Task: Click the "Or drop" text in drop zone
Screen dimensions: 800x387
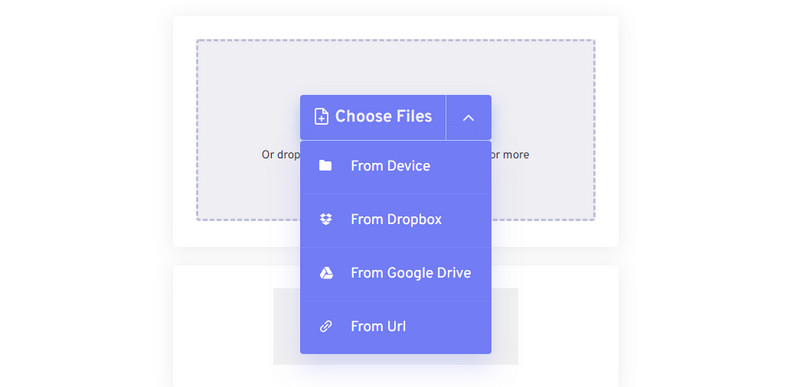Action: click(281, 154)
